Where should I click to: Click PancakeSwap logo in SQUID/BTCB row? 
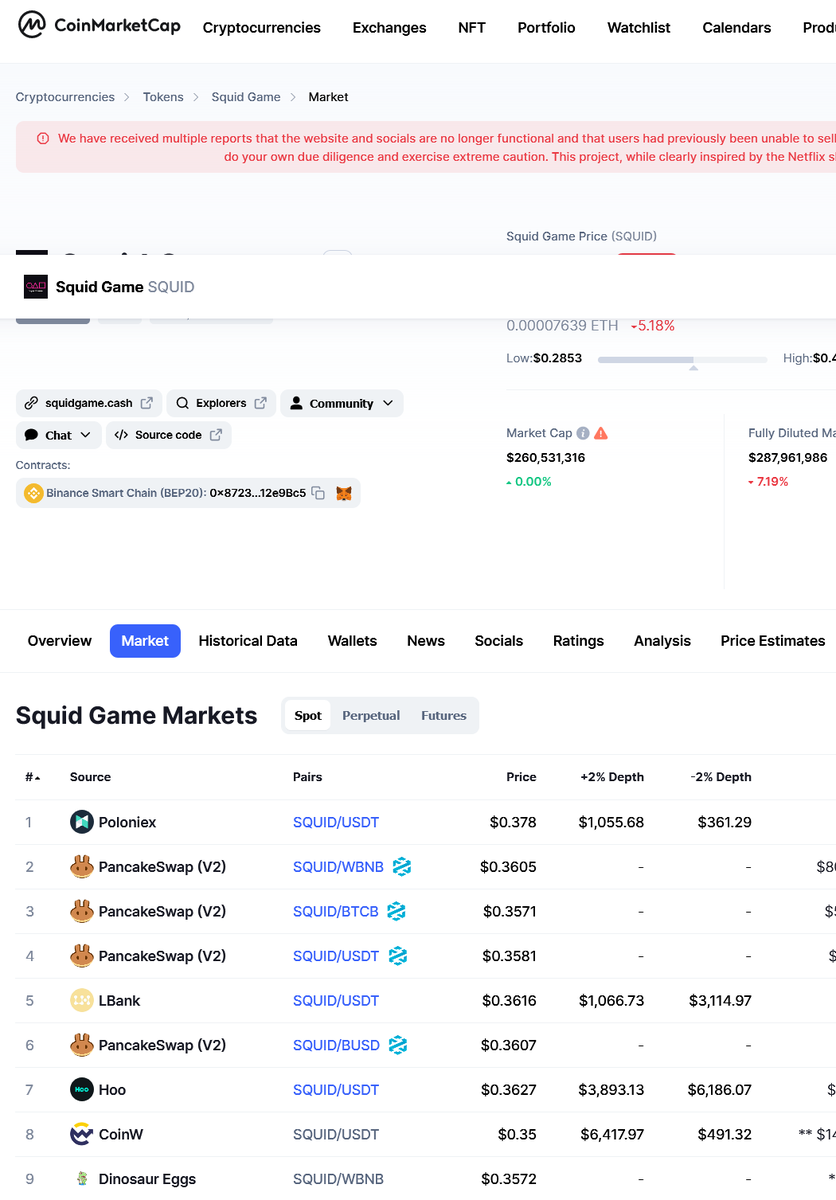pos(82,911)
